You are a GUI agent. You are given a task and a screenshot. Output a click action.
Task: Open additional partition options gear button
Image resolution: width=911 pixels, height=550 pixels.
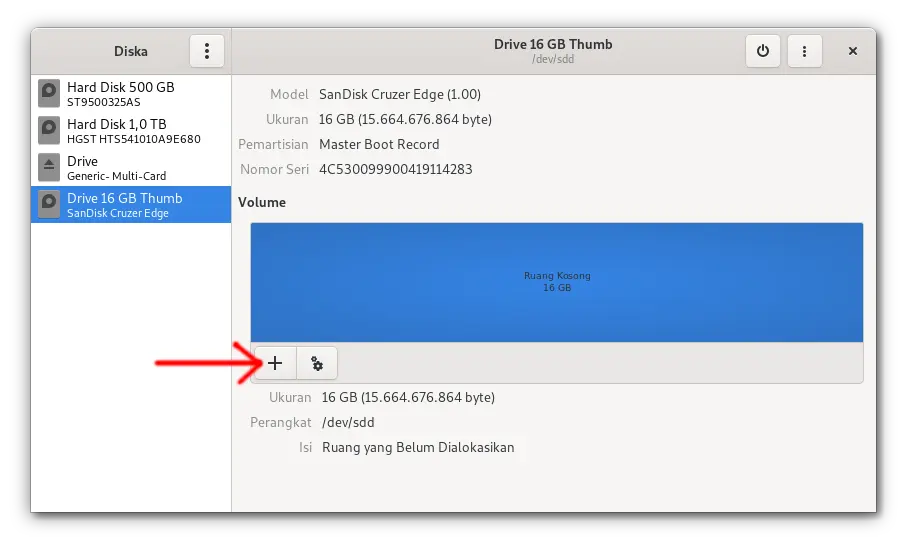click(317, 363)
